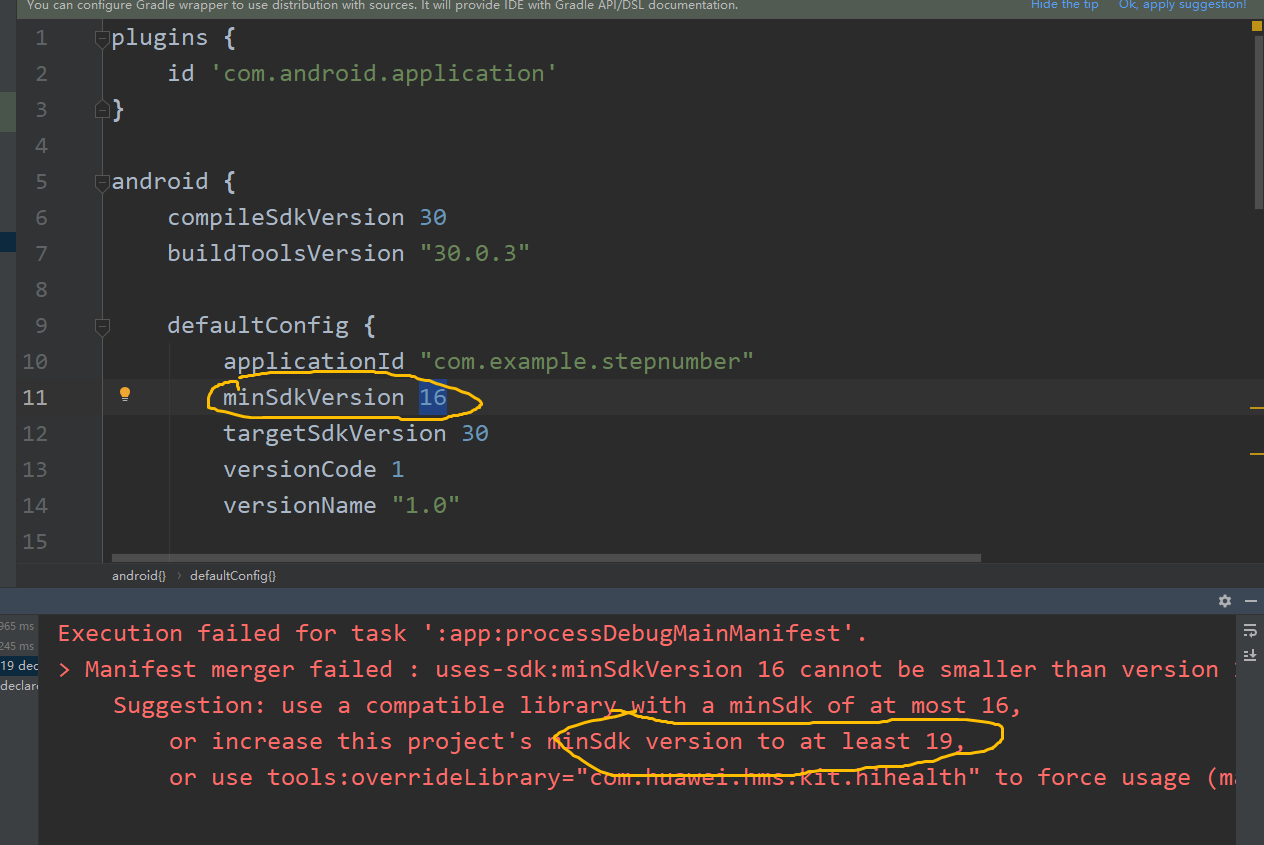Click the 'Hide the tip' link
The image size is (1264, 845).
1064,5
